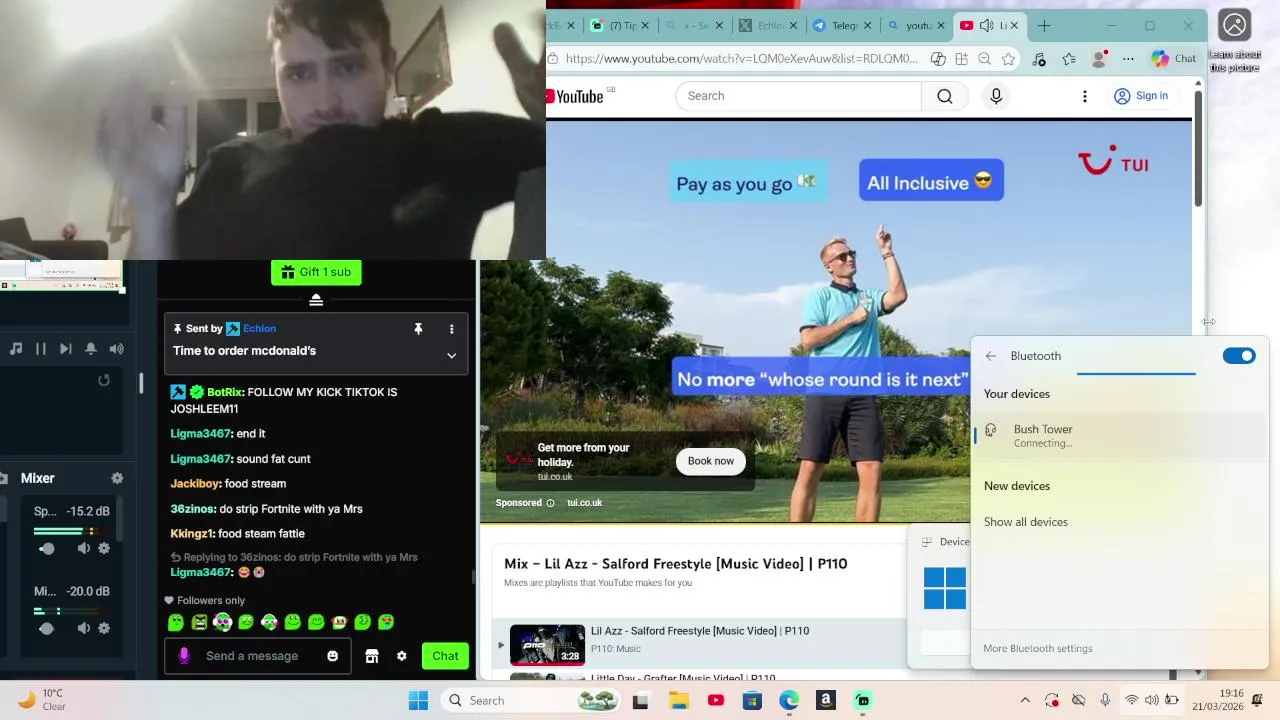This screenshot has height=720, width=1280.
Task: Click the browser address bar URL
Action: tap(741, 59)
